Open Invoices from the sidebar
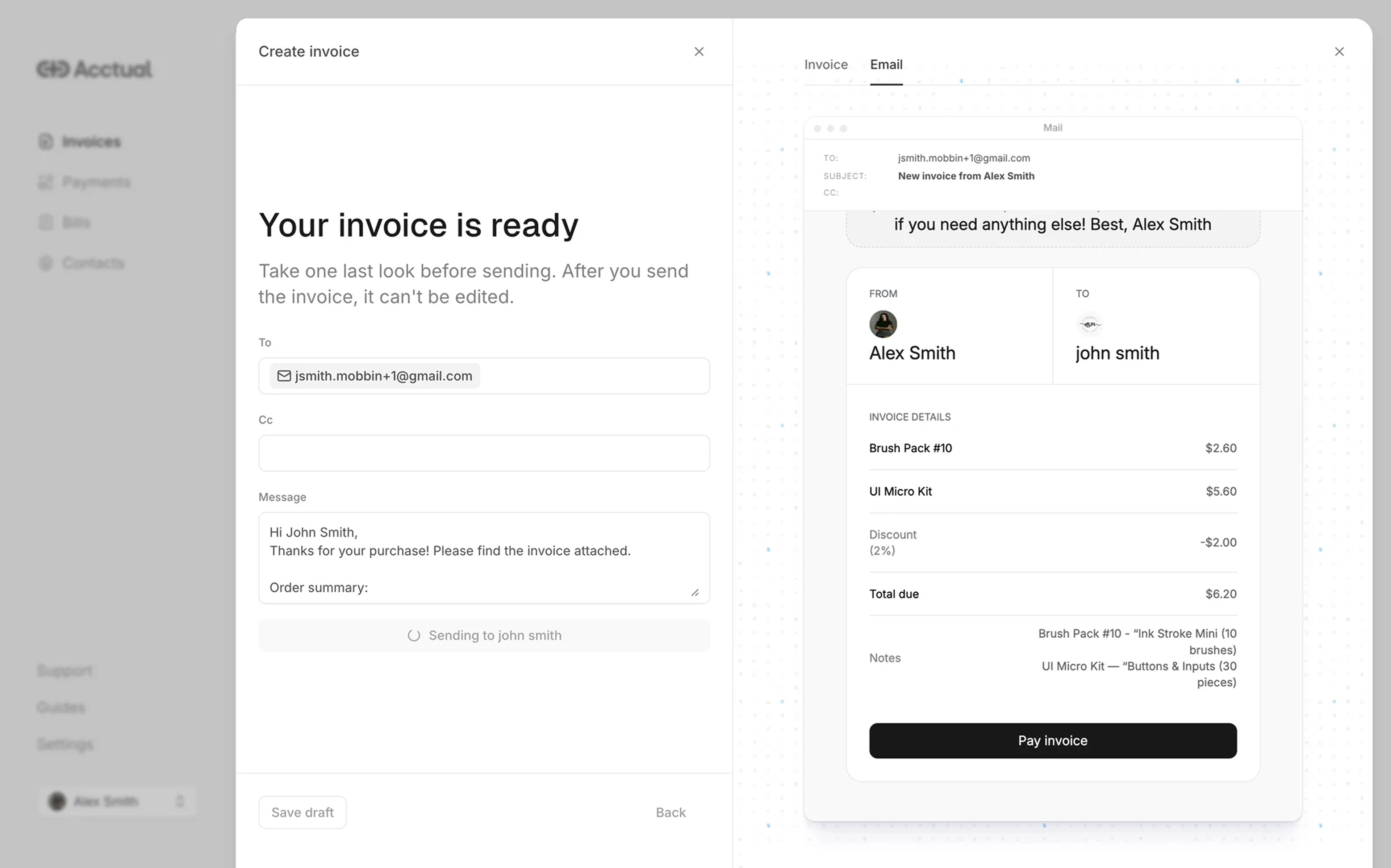Screen dimensions: 1391x868 point(92,141)
